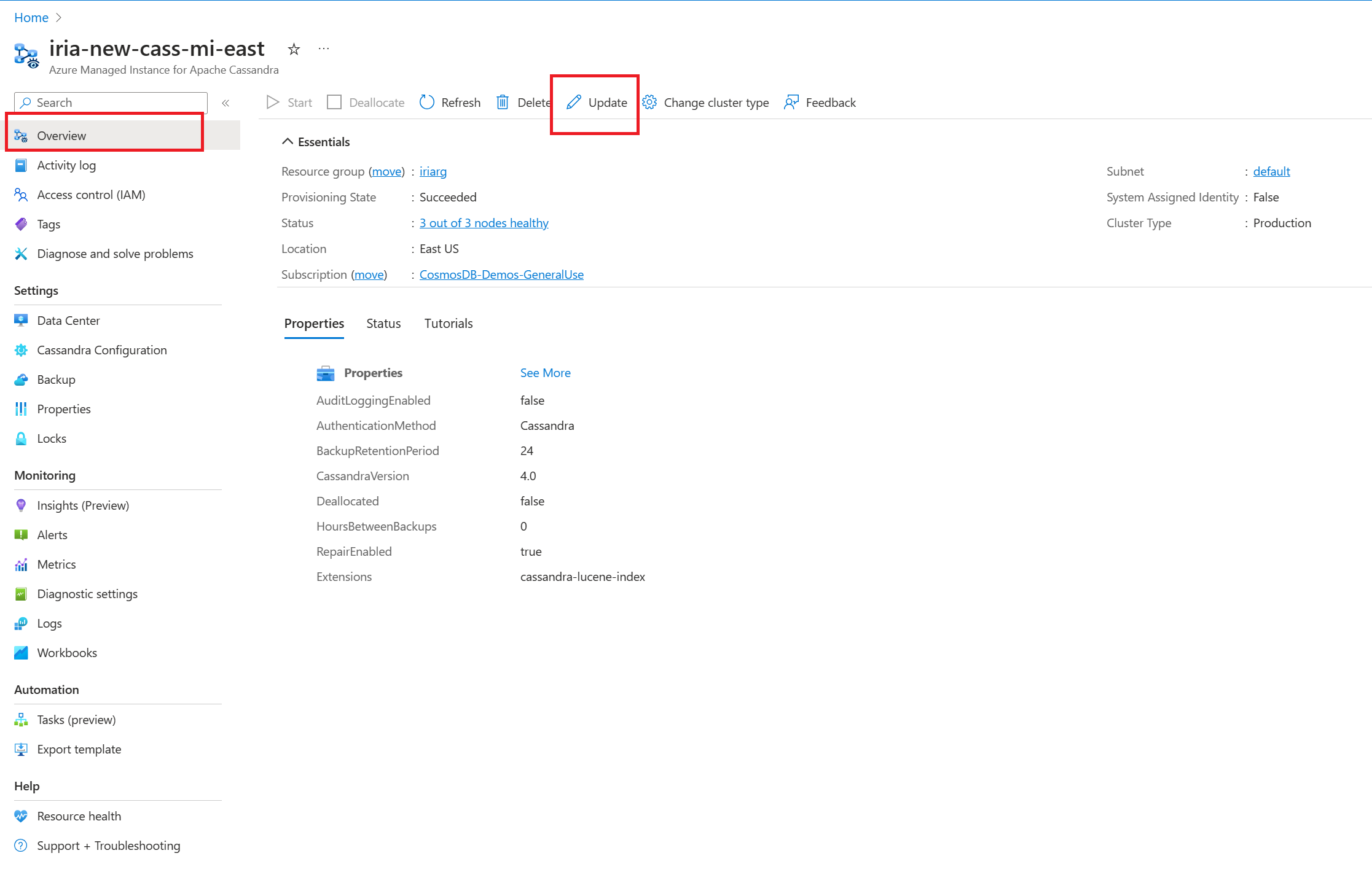Click the Resource health heart icon

21,816
